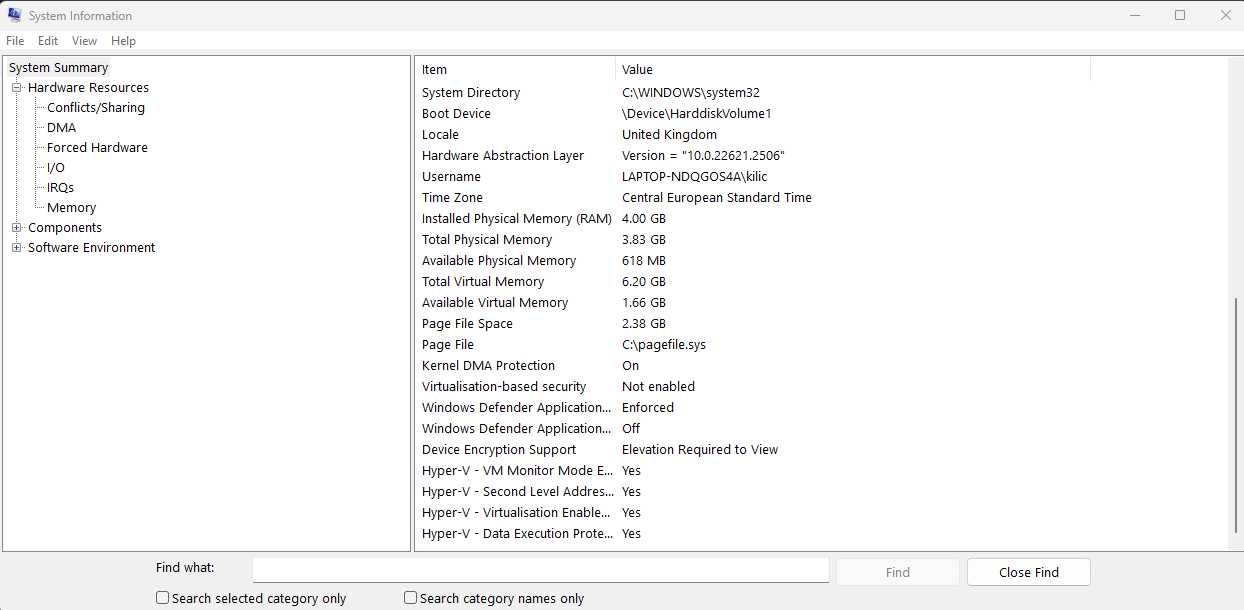Click the value C:\WINDOWS\system32
This screenshot has width=1244, height=610.
691,93
